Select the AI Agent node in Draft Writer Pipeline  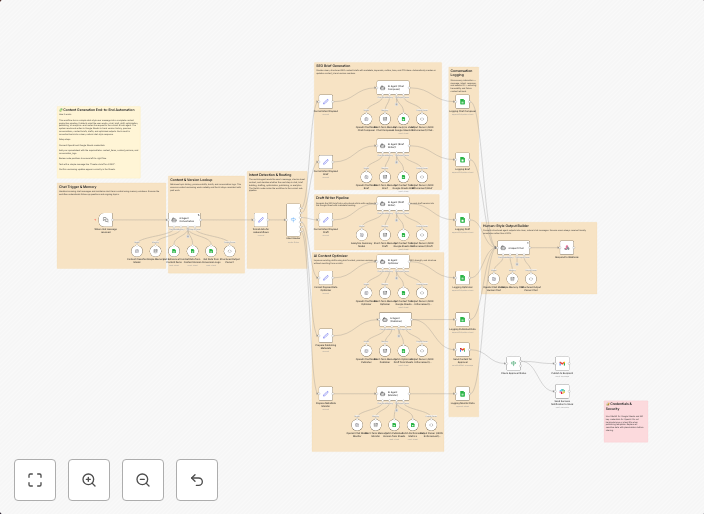(x=393, y=205)
